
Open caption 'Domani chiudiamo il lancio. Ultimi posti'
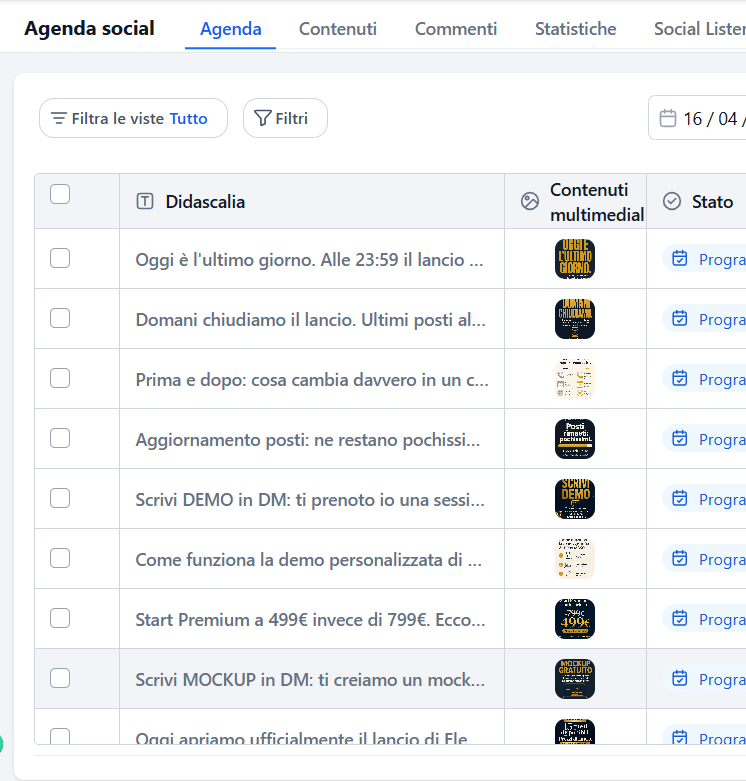[x=310, y=320]
